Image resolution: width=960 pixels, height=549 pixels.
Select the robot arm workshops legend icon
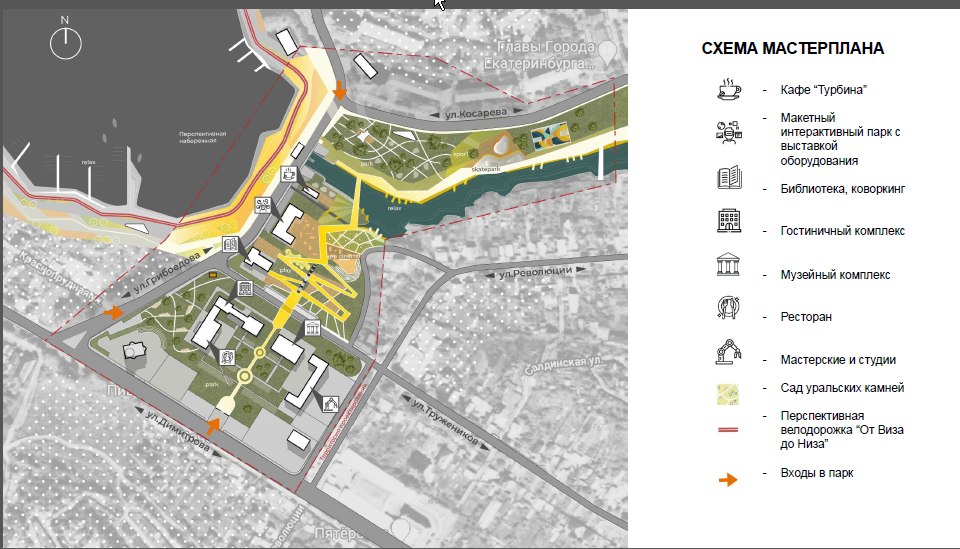tap(728, 352)
